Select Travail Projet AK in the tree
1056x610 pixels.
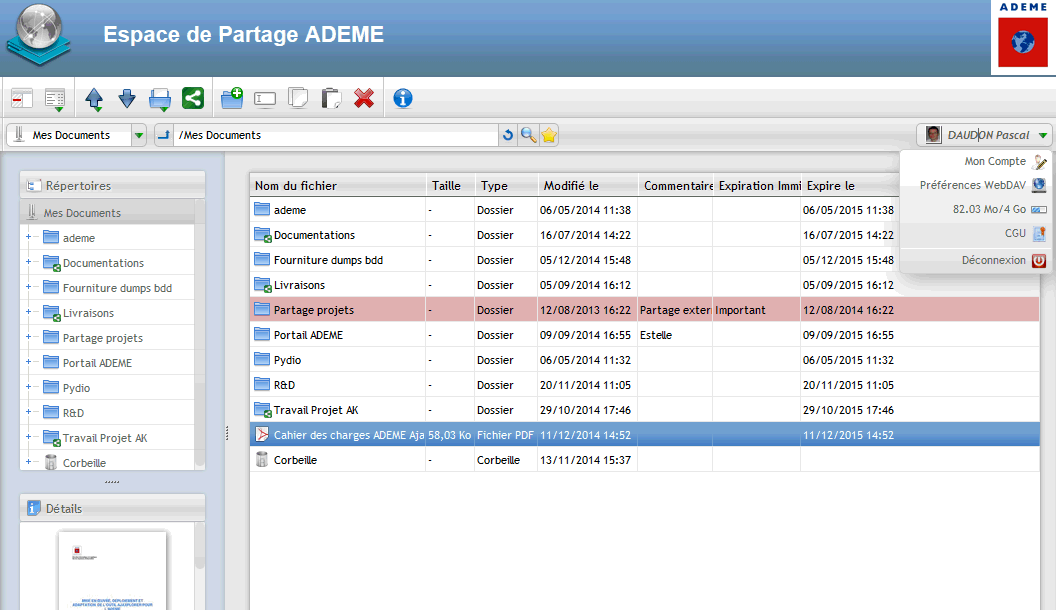tap(105, 438)
